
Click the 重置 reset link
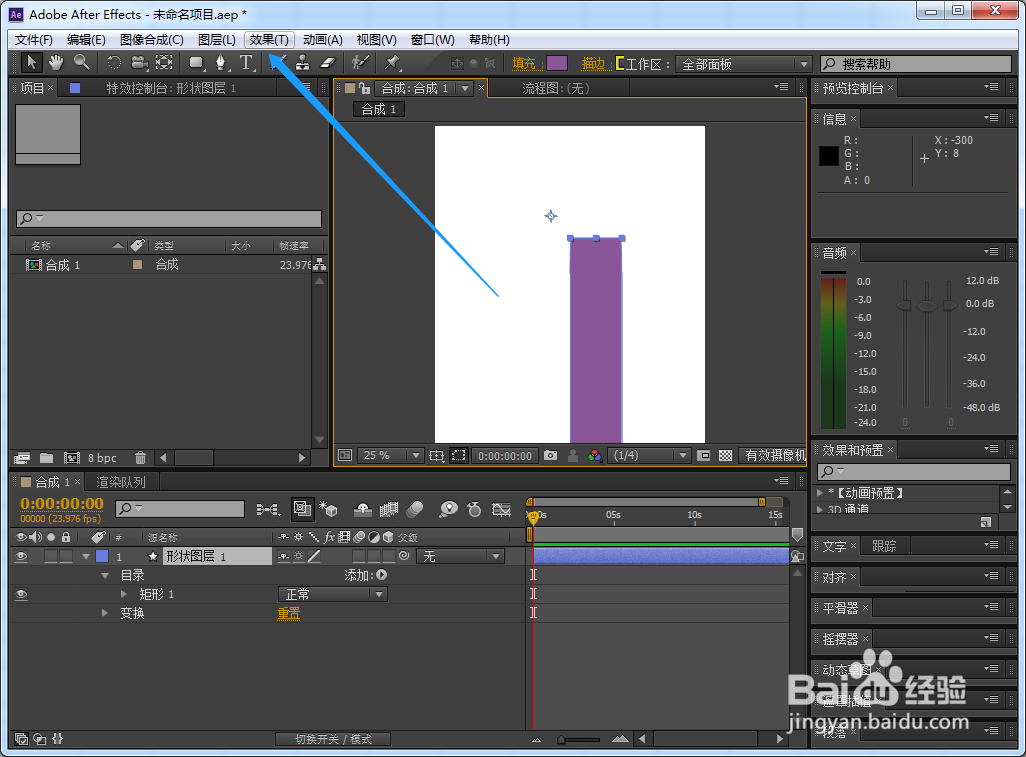289,613
